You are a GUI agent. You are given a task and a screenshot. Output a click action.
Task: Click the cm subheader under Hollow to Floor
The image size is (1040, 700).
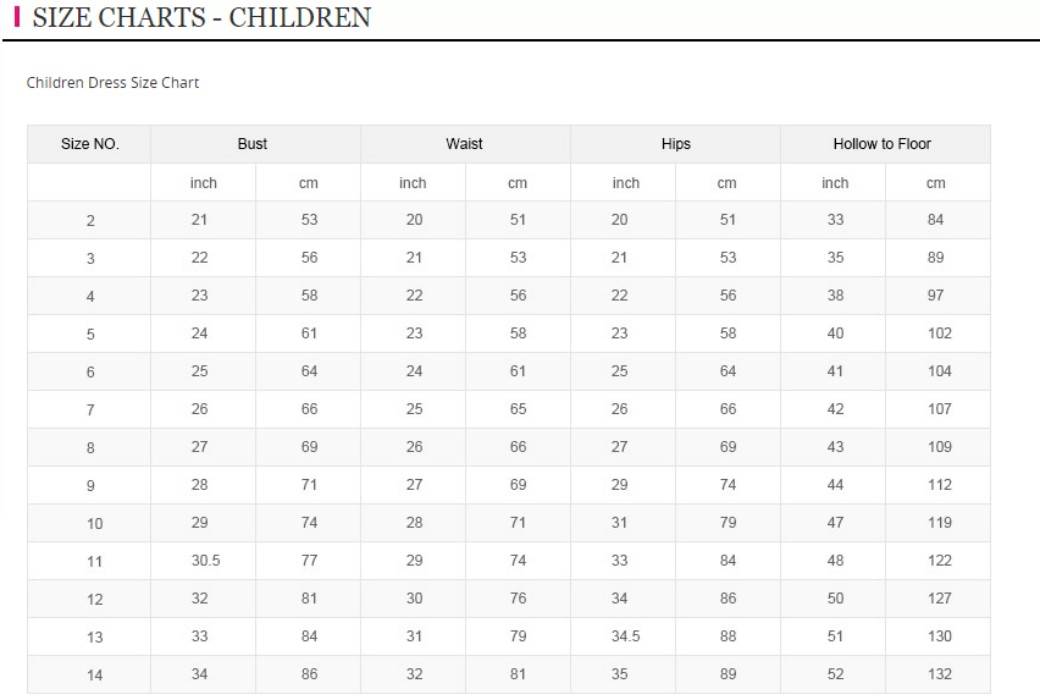[x=936, y=183]
